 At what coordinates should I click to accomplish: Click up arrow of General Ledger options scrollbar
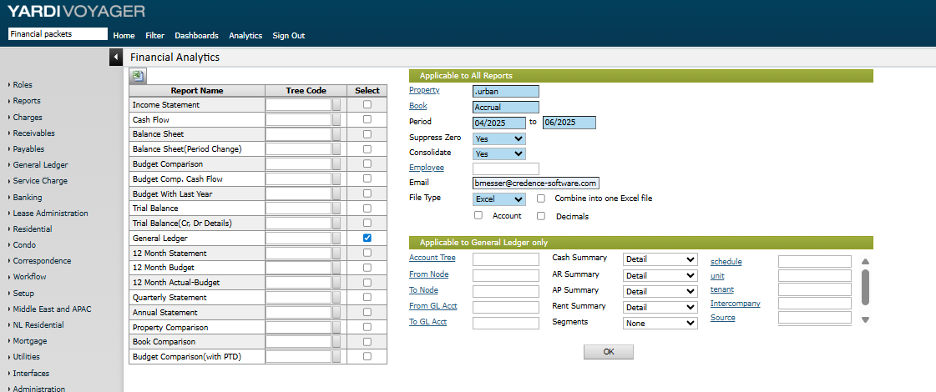pos(865,261)
